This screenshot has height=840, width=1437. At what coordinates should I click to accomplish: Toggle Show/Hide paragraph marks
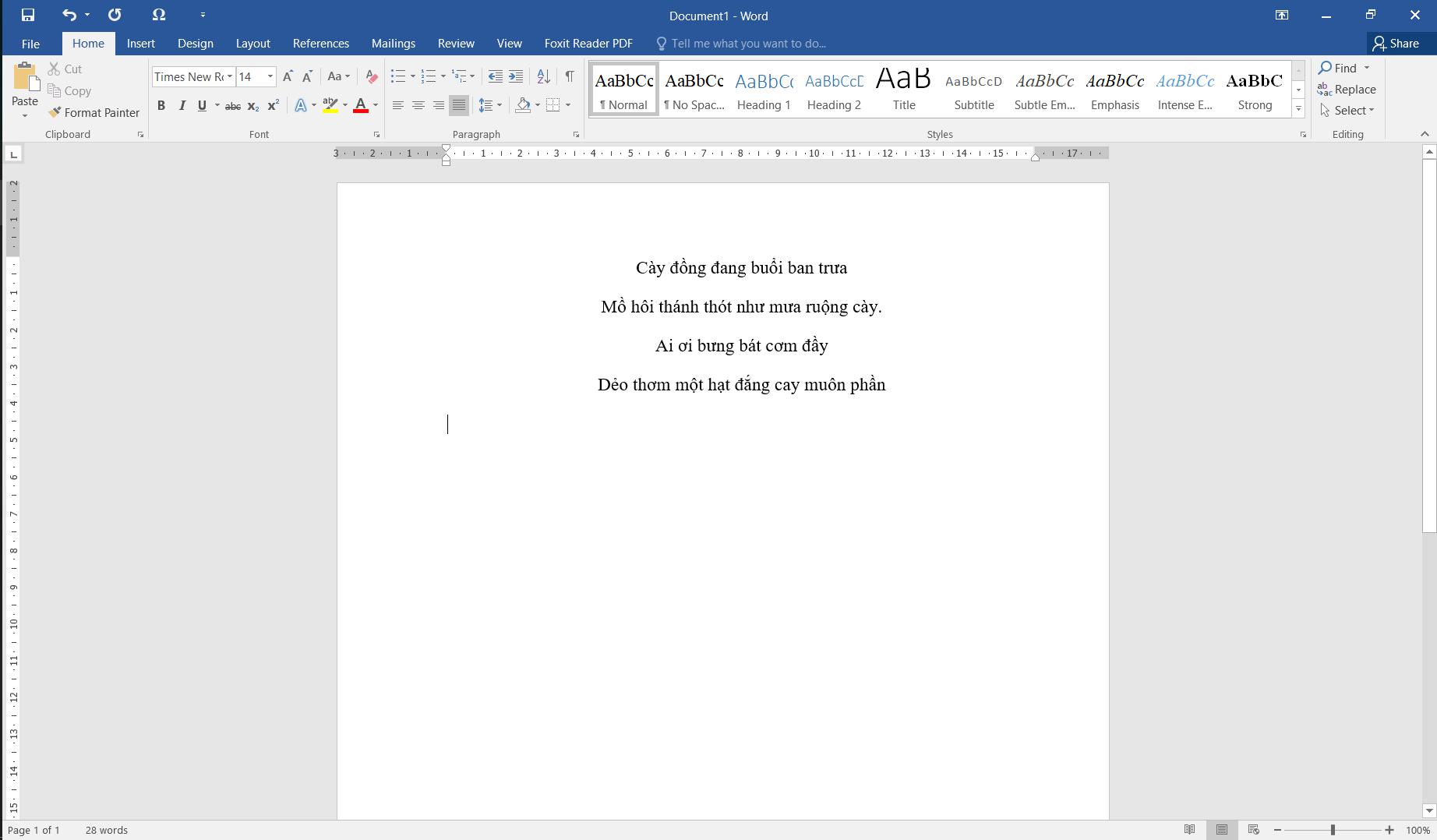coord(570,76)
